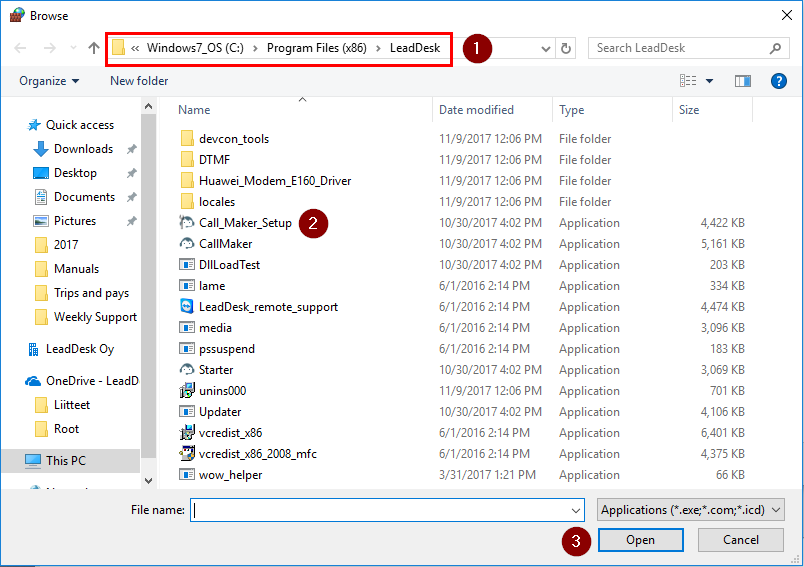
Task: Open the view options dropdown arrow
Action: [709, 81]
